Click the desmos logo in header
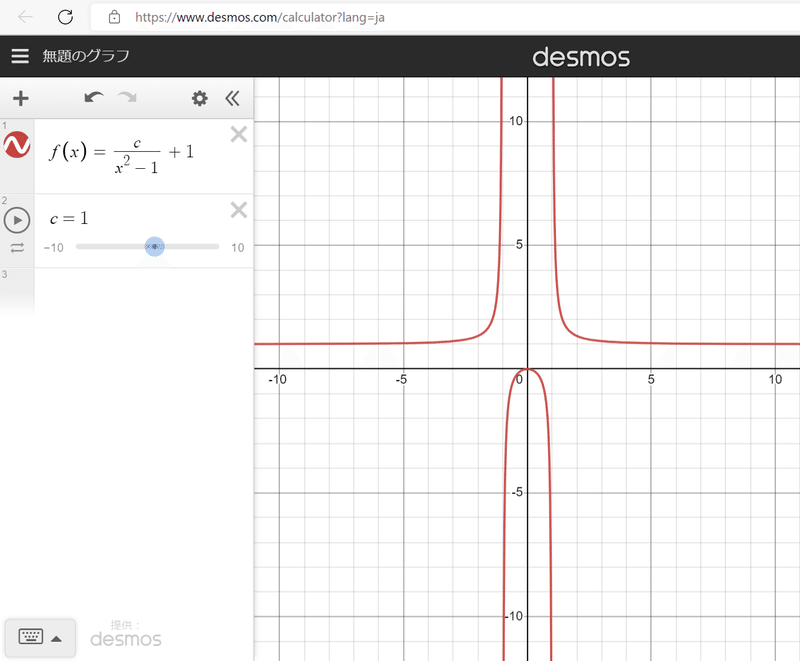This screenshot has height=661, width=800. click(581, 57)
